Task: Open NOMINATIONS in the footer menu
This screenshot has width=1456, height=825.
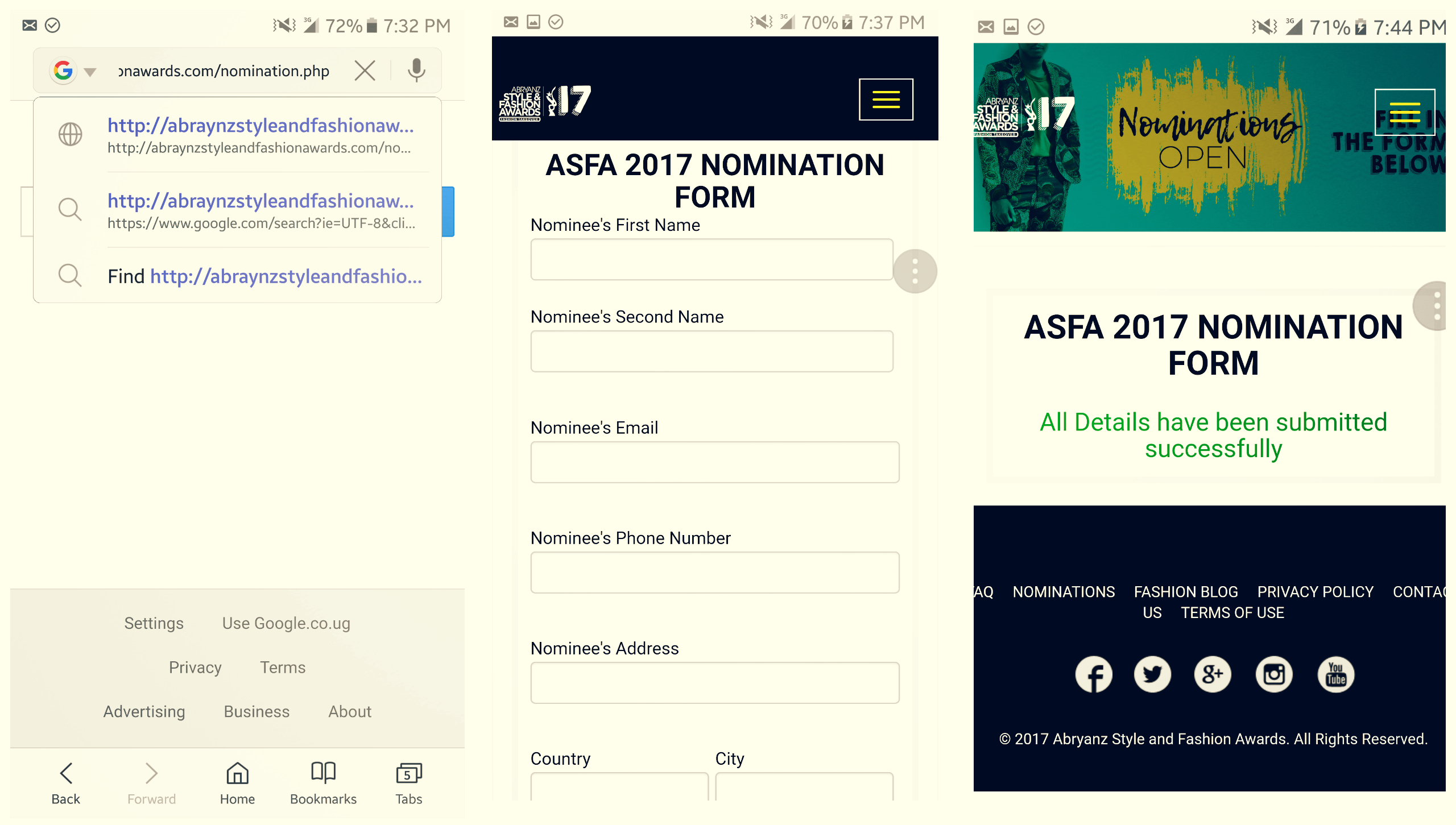Action: [1064, 592]
